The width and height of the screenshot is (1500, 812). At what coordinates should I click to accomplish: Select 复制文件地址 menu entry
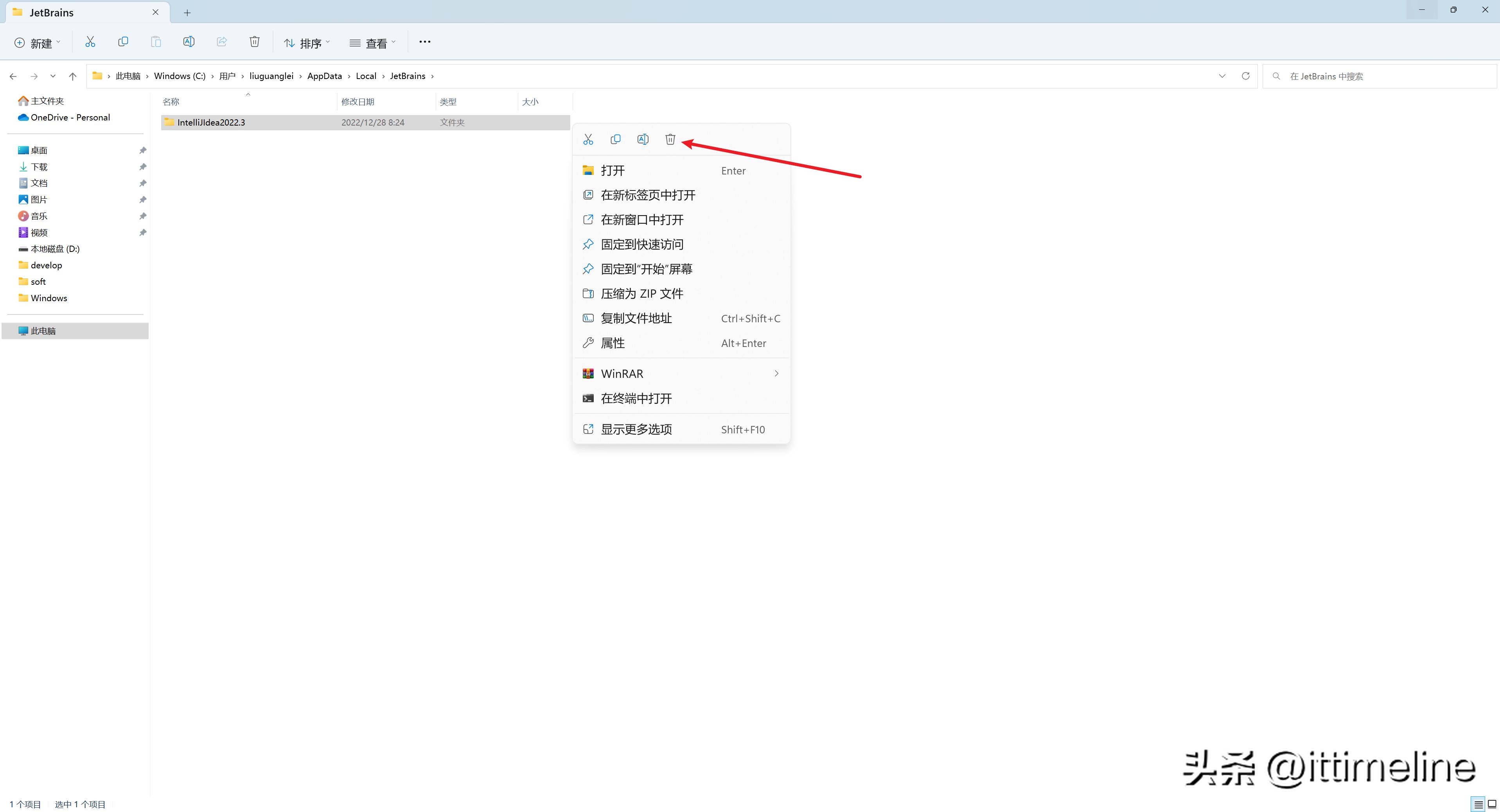tap(681, 319)
